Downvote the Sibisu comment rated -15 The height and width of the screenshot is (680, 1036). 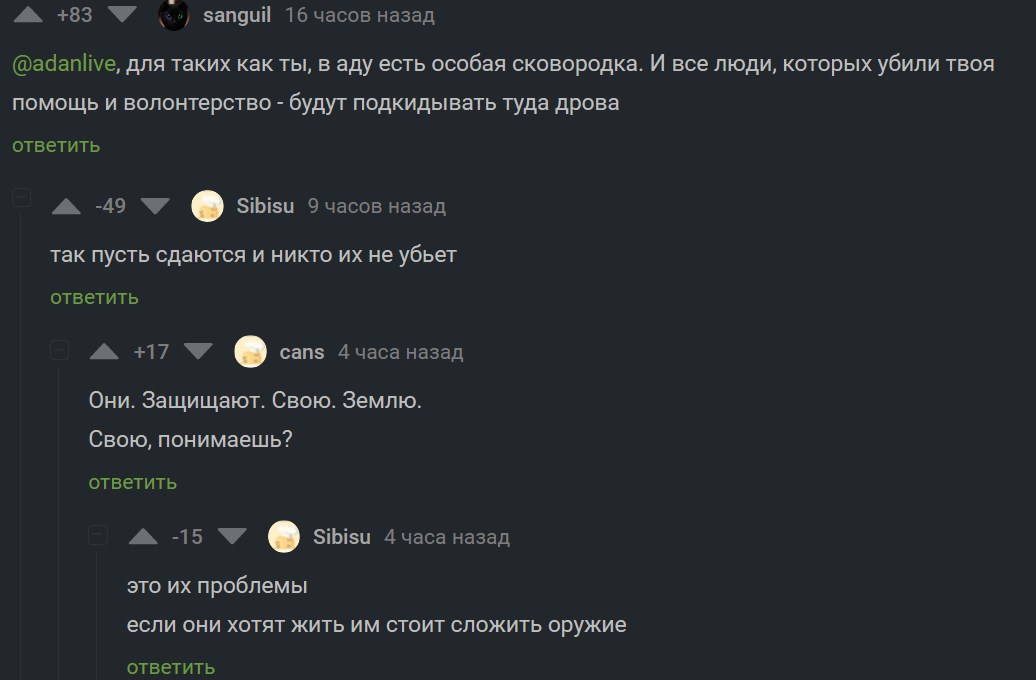point(232,536)
